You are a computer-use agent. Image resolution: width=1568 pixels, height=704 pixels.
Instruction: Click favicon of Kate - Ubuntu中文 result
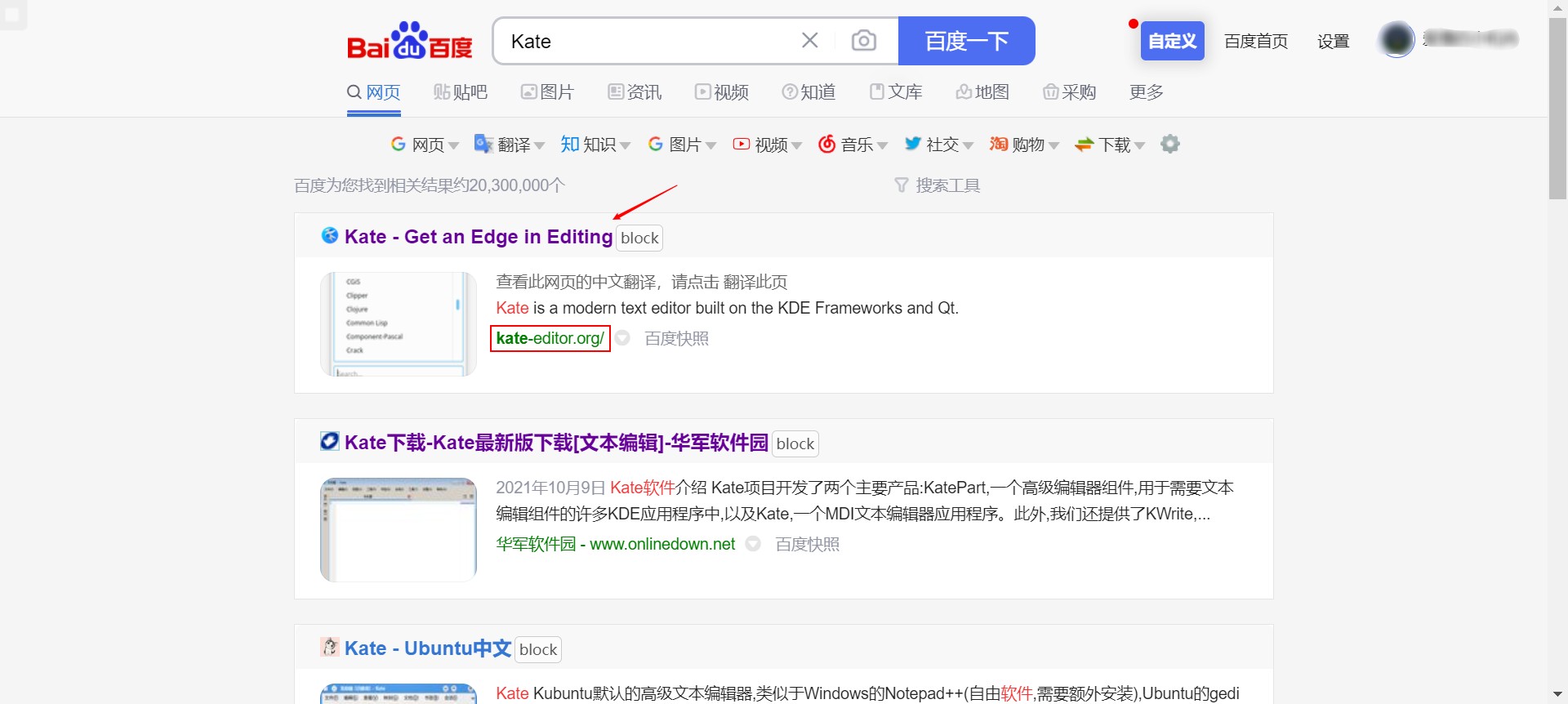click(330, 647)
